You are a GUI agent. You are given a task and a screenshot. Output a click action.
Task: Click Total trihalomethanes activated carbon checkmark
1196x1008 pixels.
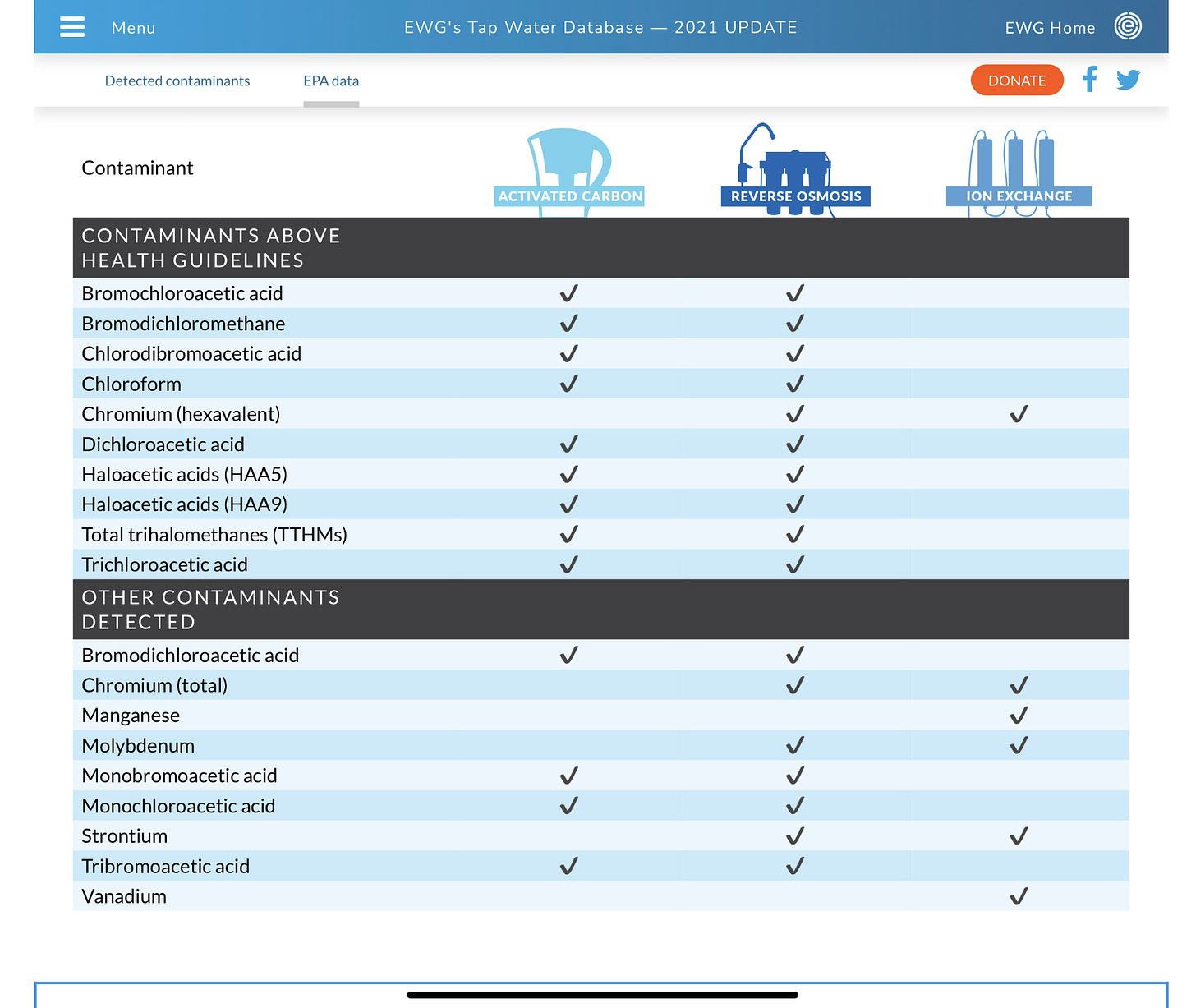point(568,535)
